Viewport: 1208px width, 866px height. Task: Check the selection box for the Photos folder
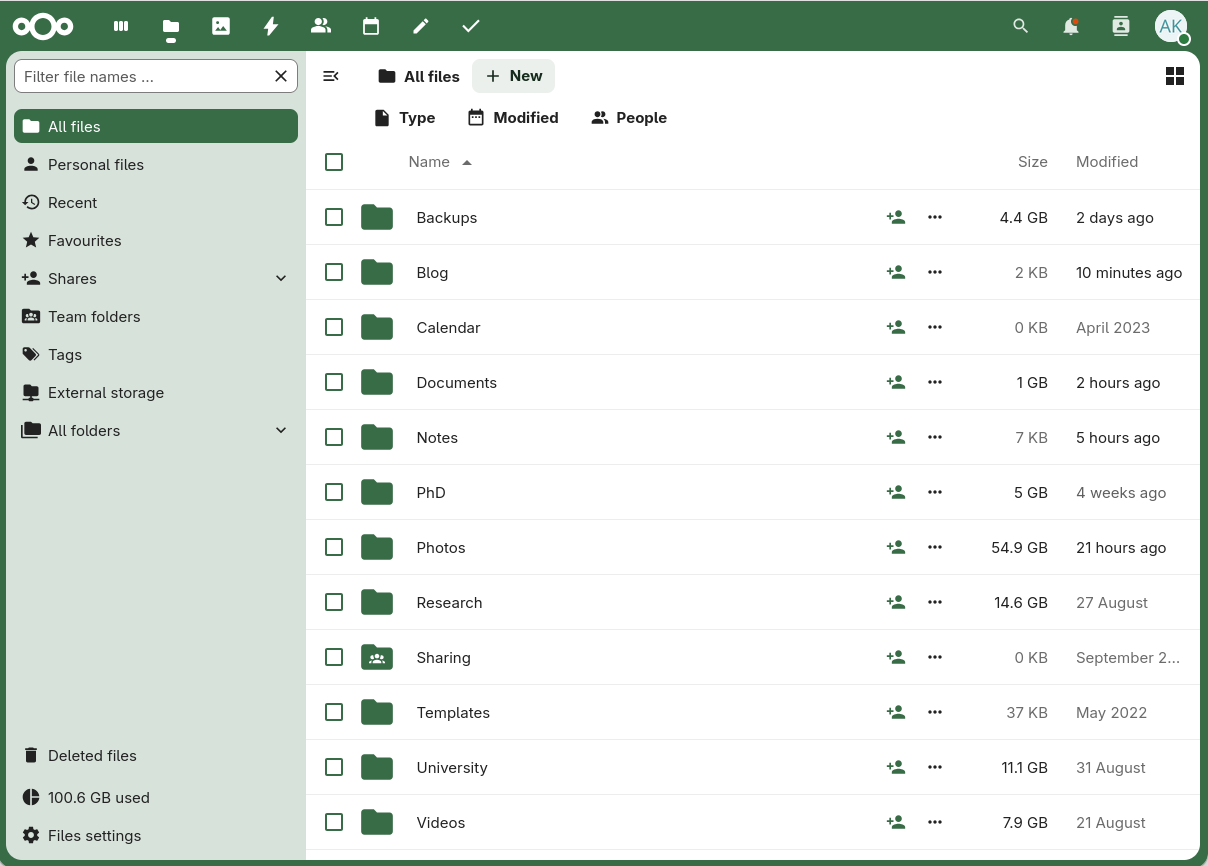[334, 547]
